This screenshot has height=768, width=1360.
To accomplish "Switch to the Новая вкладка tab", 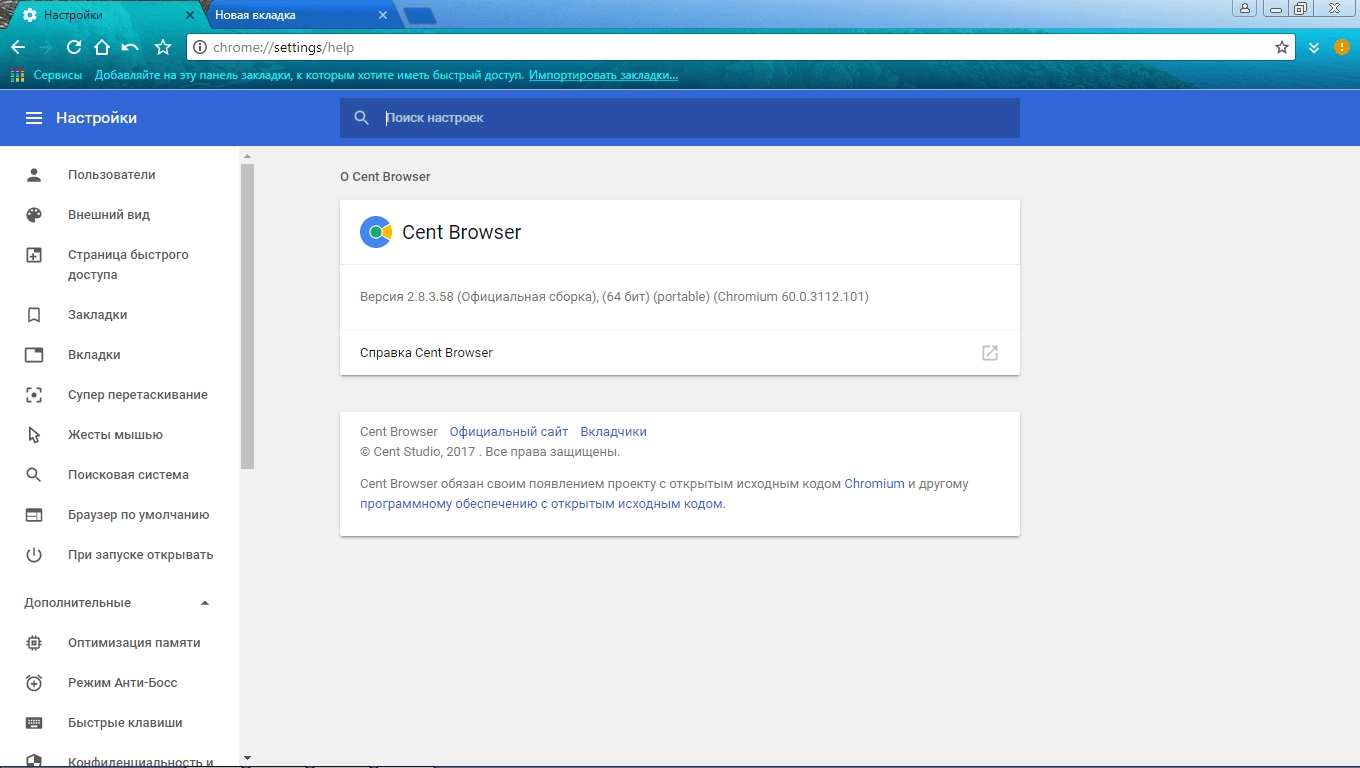I will (x=301, y=15).
